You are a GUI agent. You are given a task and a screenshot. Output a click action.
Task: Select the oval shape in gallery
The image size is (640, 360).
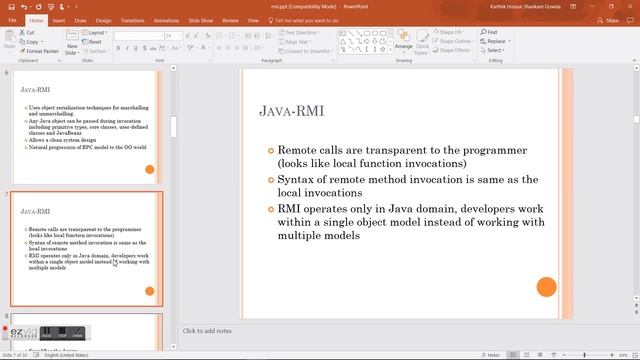(x=375, y=33)
